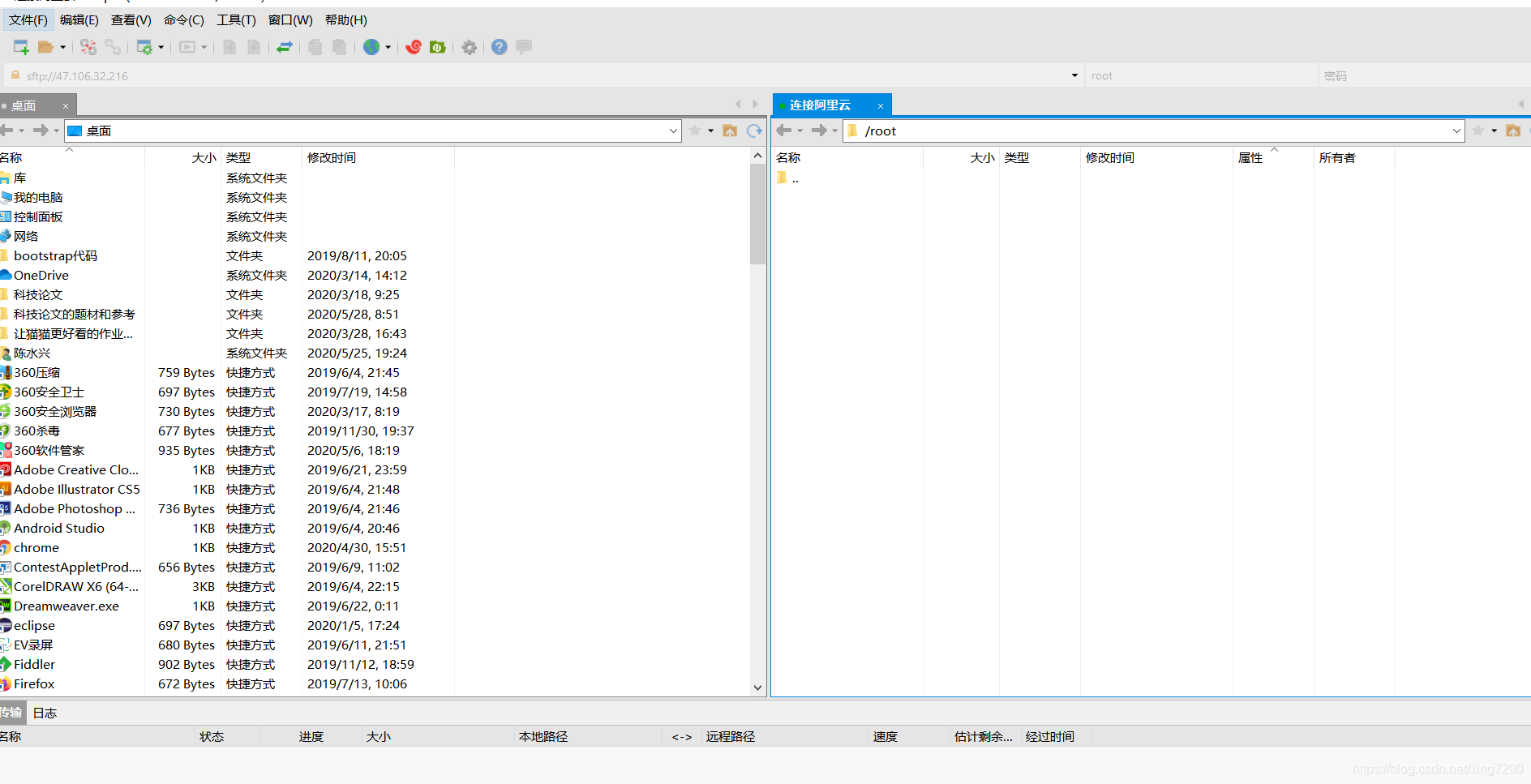Image resolution: width=1531 pixels, height=784 pixels.
Task: Expand the host address history dropdown
Action: [1074, 76]
